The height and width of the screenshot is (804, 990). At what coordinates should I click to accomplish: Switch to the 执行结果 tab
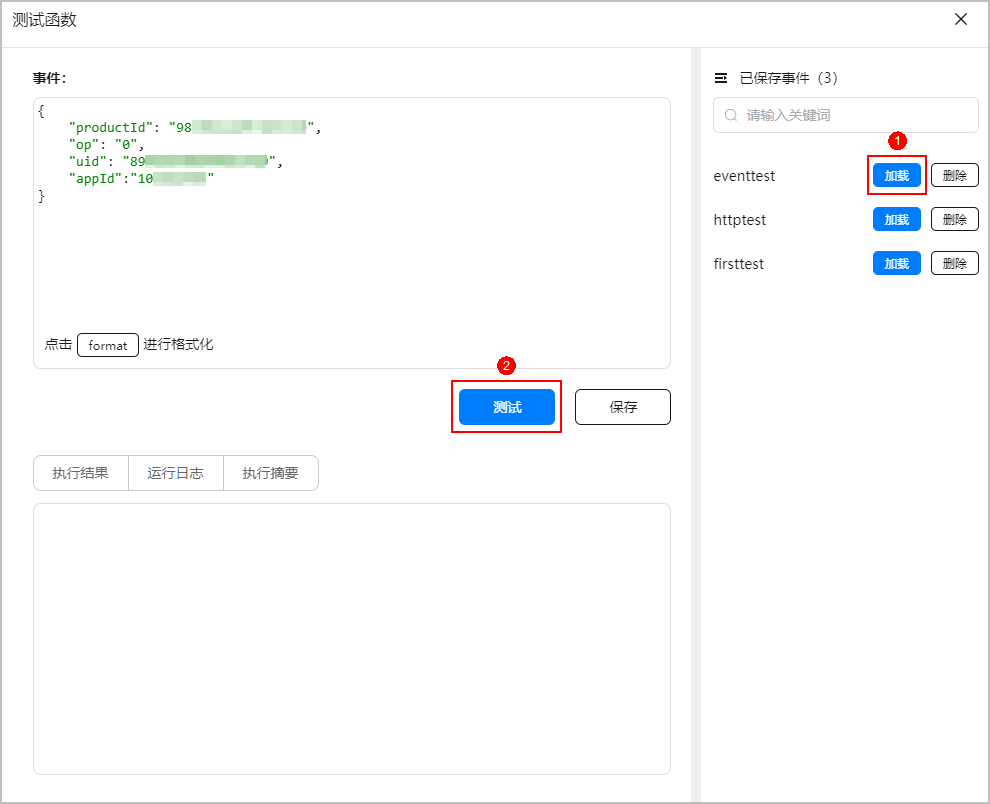(x=81, y=473)
